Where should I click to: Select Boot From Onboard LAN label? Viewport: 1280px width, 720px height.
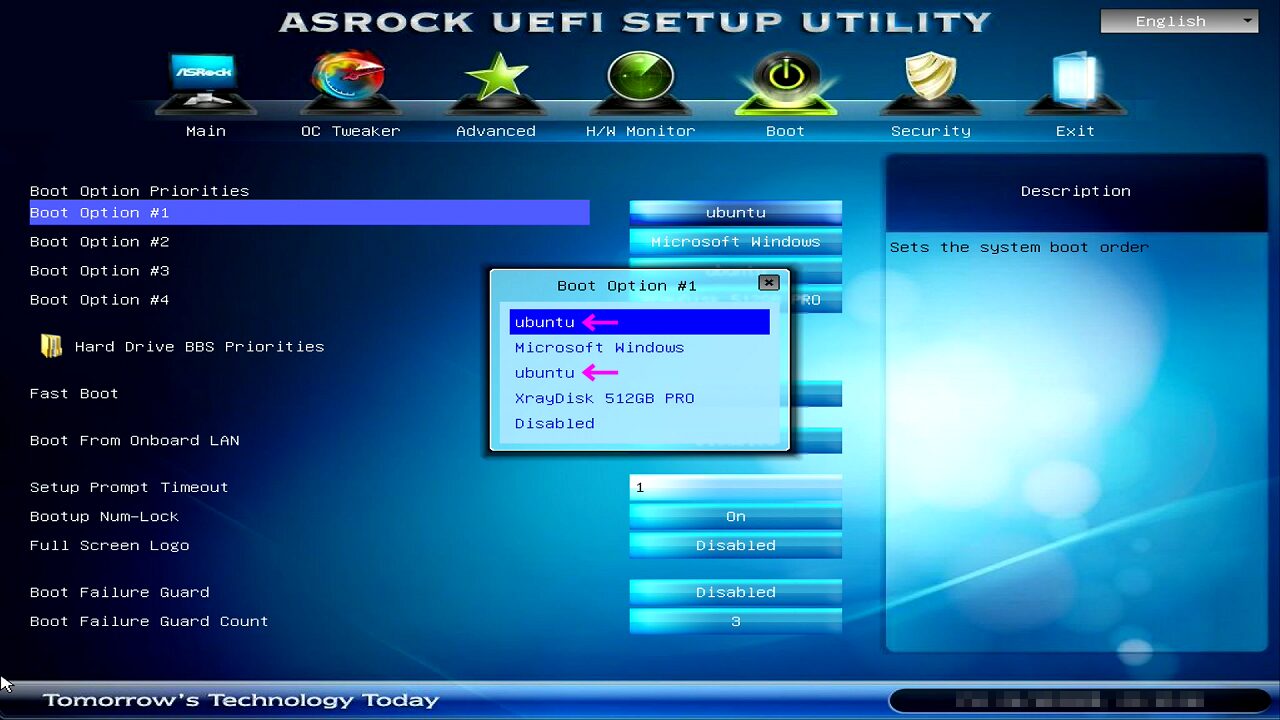(135, 440)
